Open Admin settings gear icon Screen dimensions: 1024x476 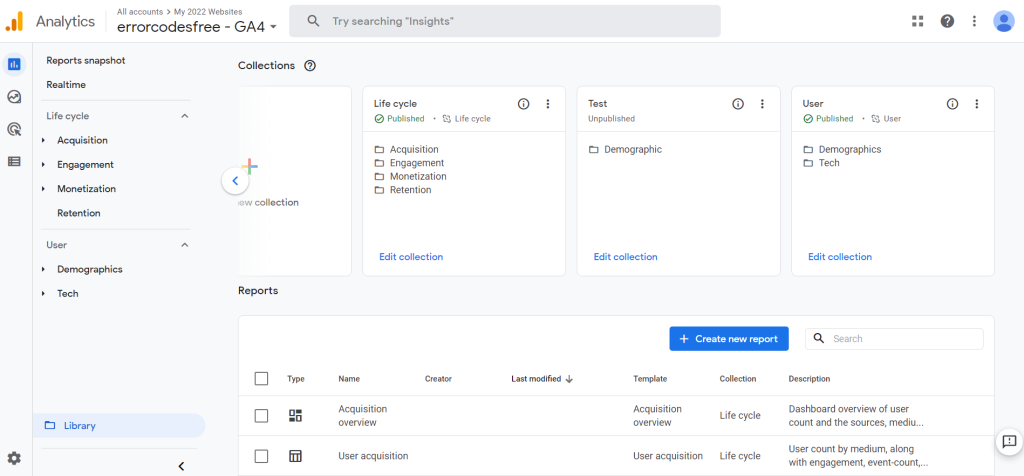14,459
